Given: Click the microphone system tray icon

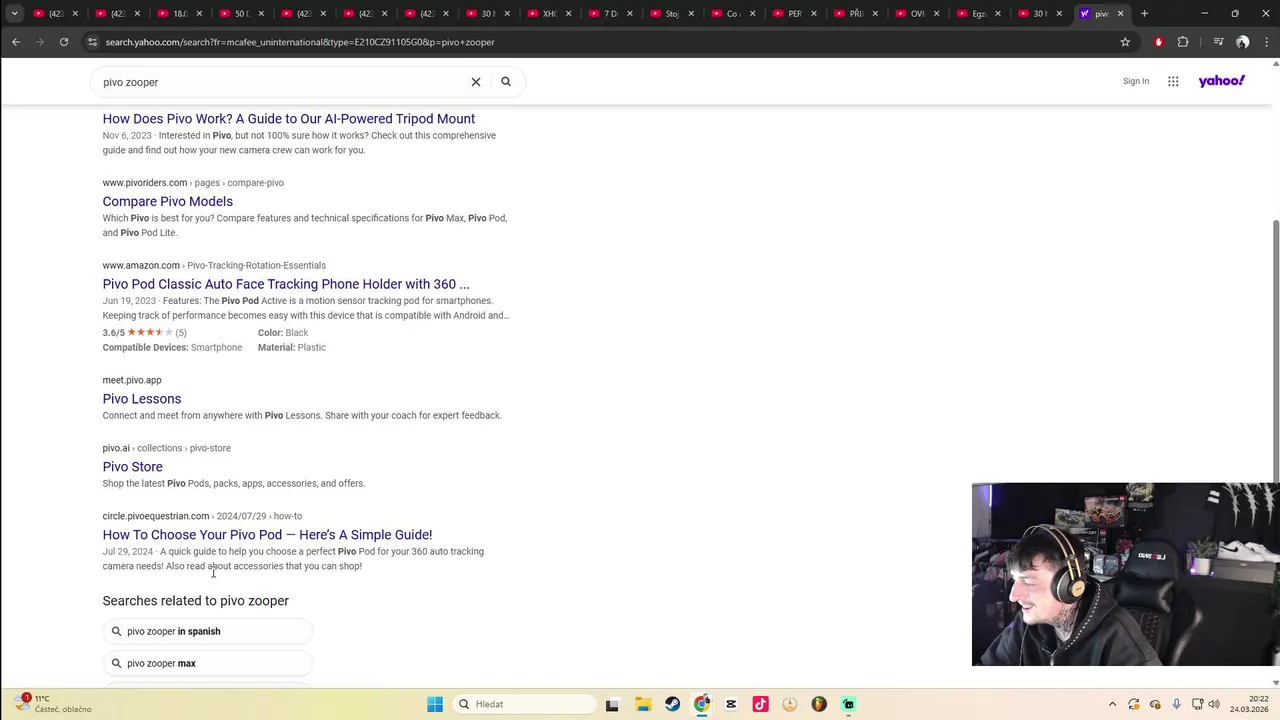Looking at the screenshot, I should (x=1176, y=704).
